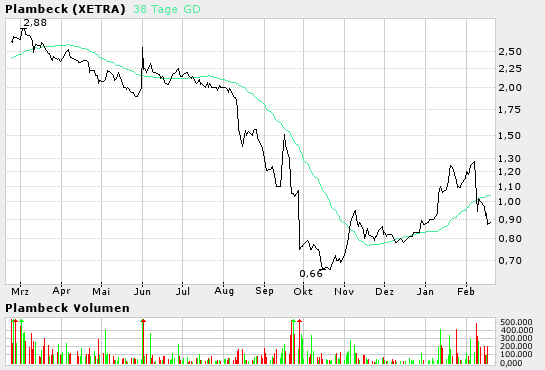545x370 pixels.
Task: Click the 0,66 low price label
Action: click(311, 274)
